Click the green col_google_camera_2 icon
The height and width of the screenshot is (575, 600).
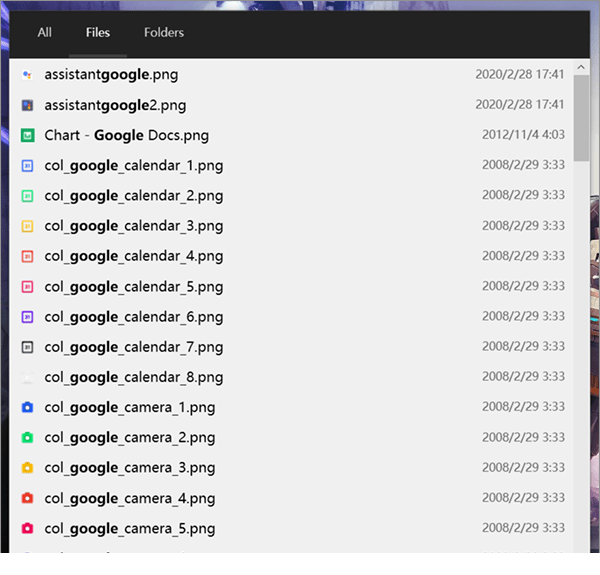[27, 438]
